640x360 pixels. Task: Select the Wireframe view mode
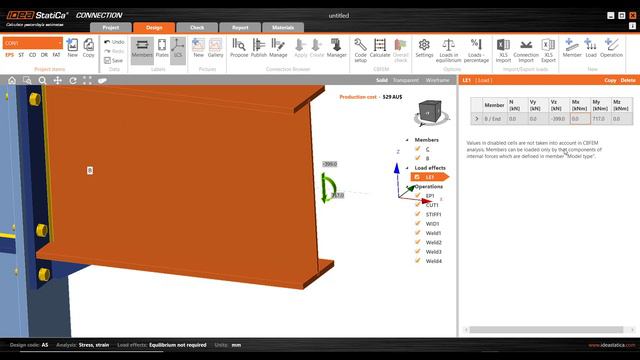pos(438,80)
